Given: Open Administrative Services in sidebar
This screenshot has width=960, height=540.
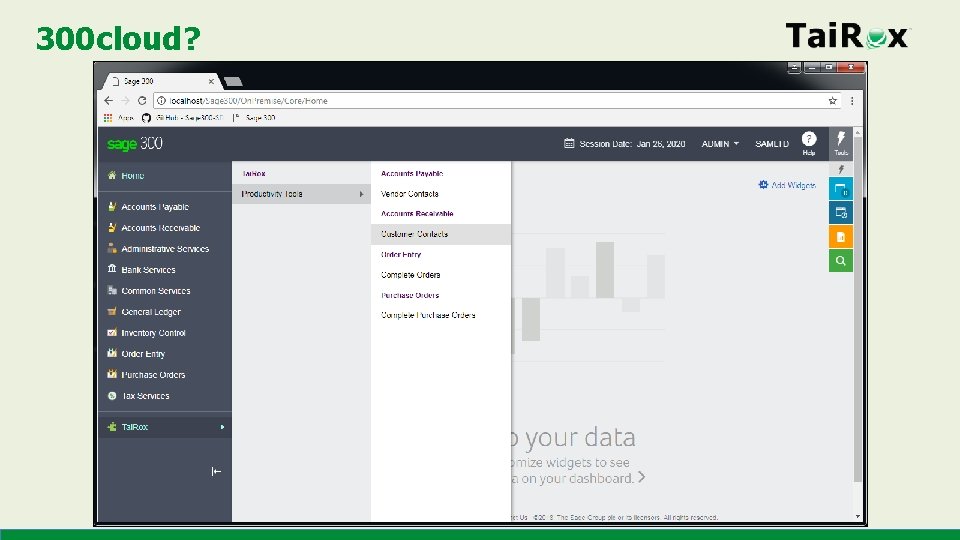Looking at the screenshot, I should [x=164, y=249].
